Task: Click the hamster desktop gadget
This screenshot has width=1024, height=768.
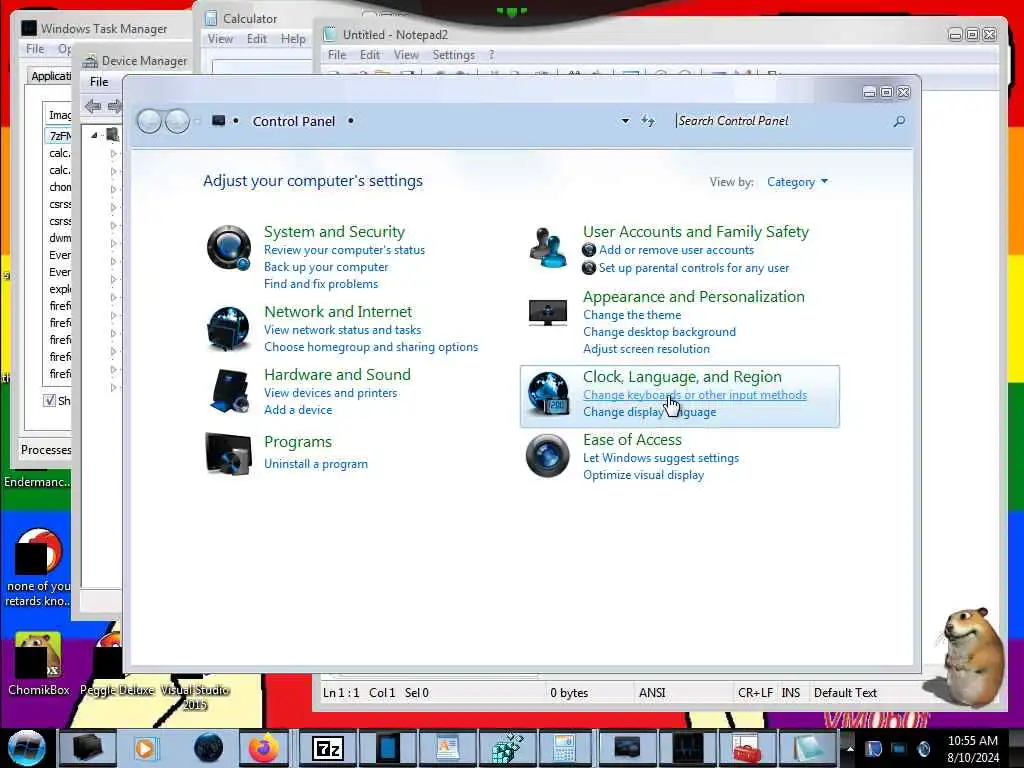Action: click(969, 657)
